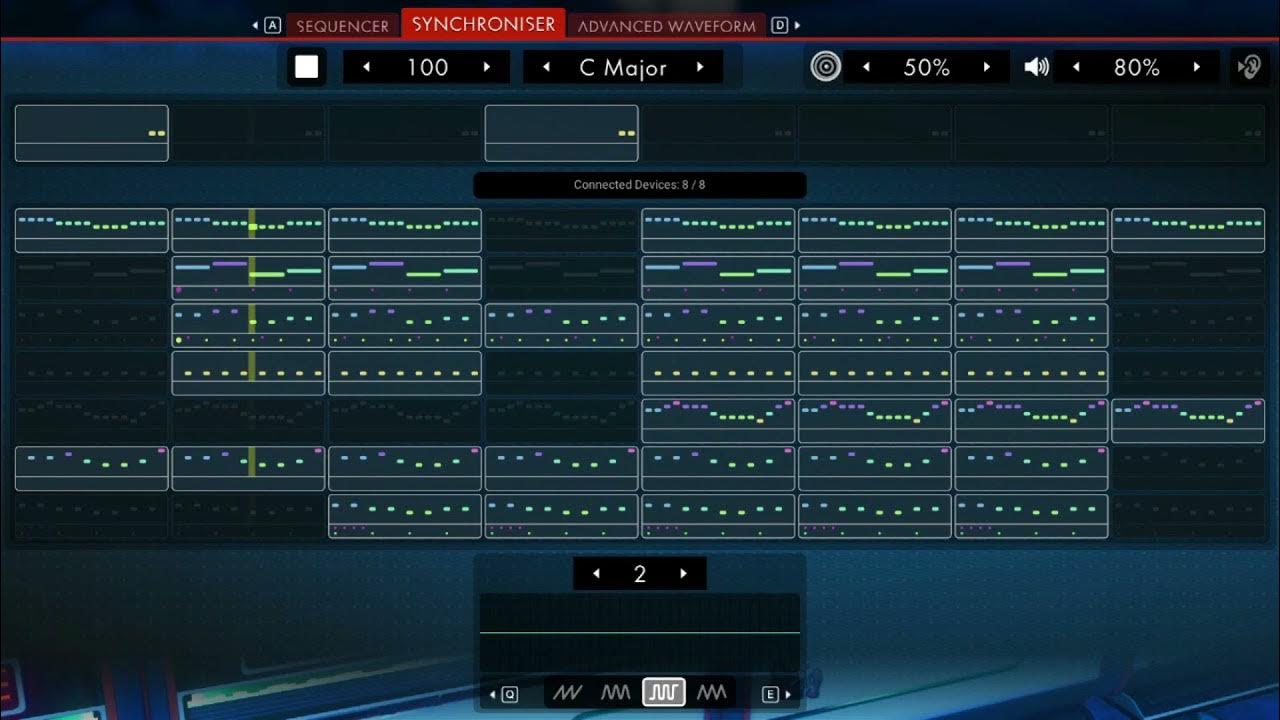Viewport: 1280px width, 720px height.
Task: Select the sawtooth waveform icon
Action: (x=568, y=692)
